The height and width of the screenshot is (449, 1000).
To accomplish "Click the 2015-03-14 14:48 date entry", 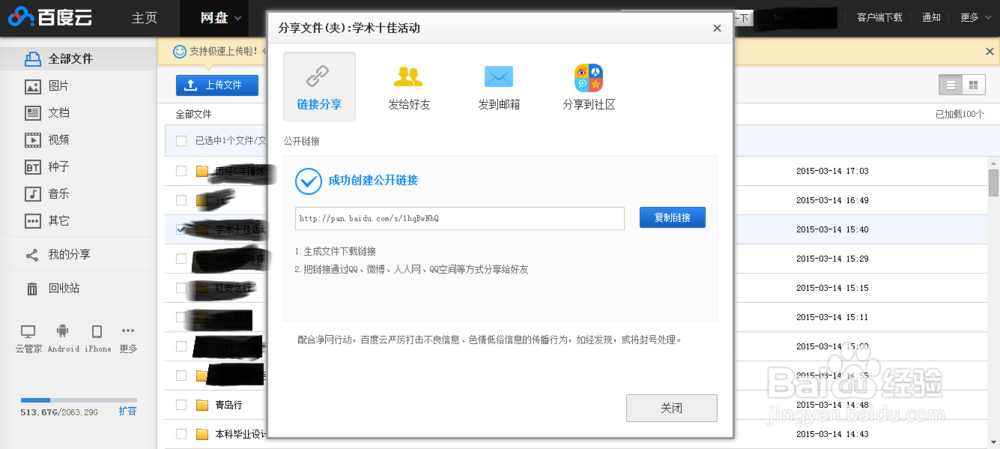I will (x=832, y=405).
